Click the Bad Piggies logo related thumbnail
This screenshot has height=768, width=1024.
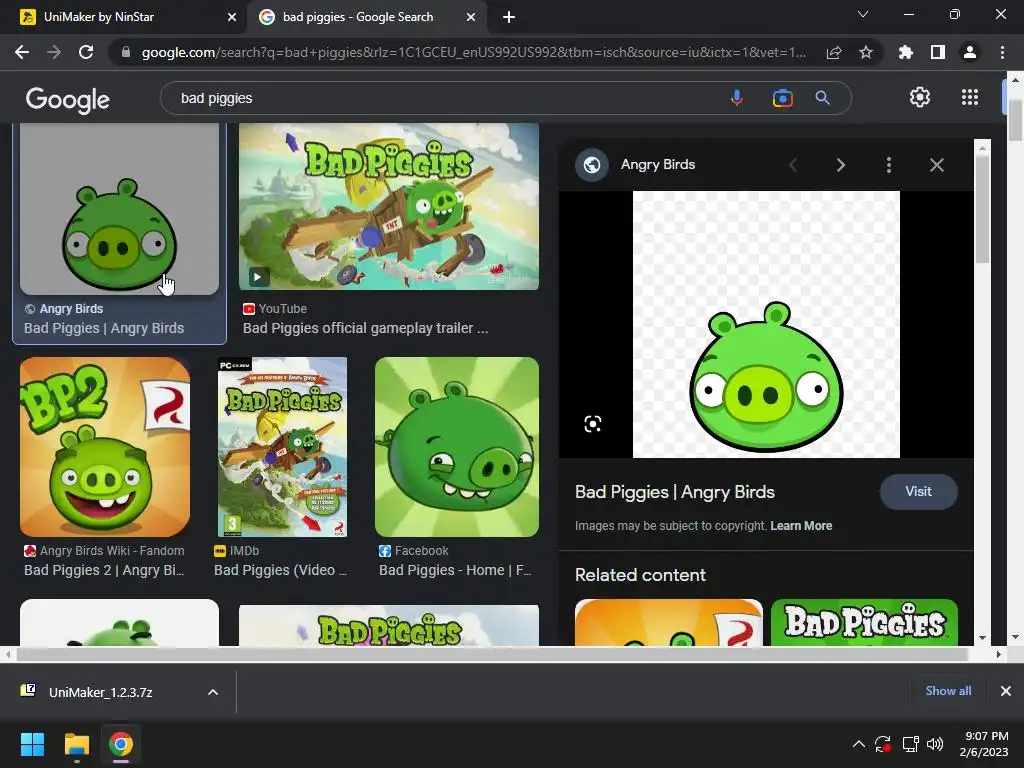coord(864,622)
